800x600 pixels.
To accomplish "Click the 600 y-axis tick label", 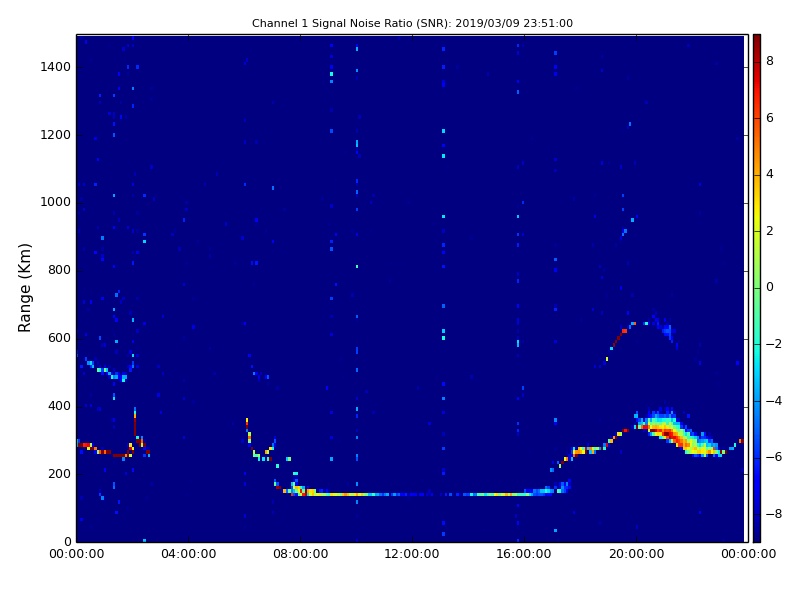I will 59,338.
